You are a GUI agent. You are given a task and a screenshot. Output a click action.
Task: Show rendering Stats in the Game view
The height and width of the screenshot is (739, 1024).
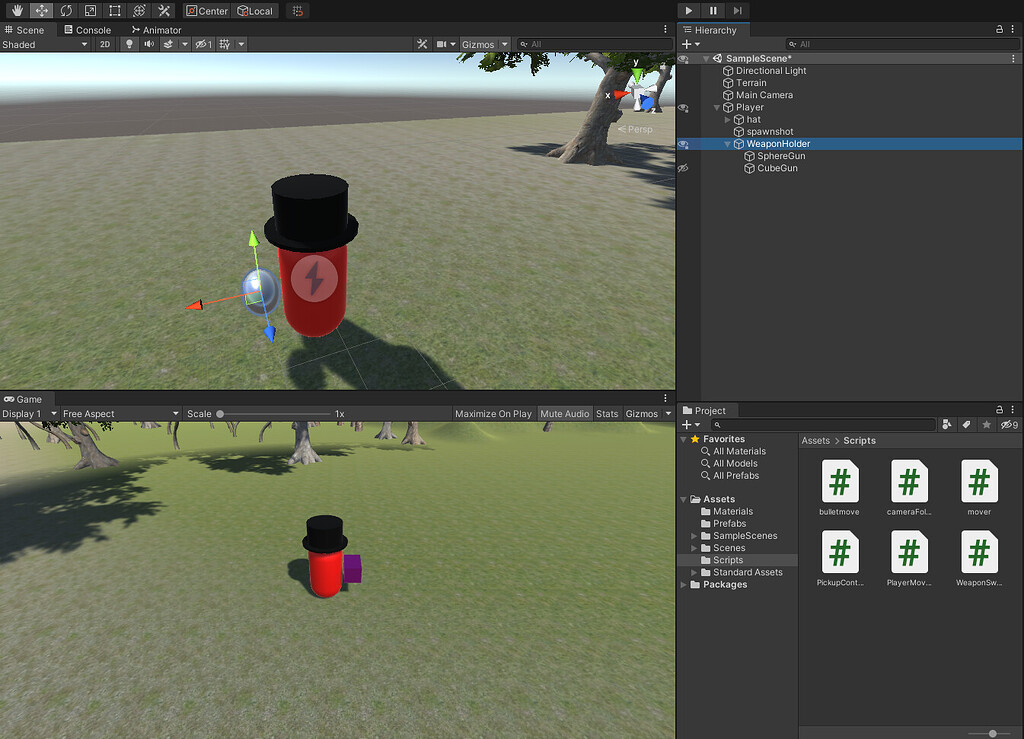click(x=607, y=413)
